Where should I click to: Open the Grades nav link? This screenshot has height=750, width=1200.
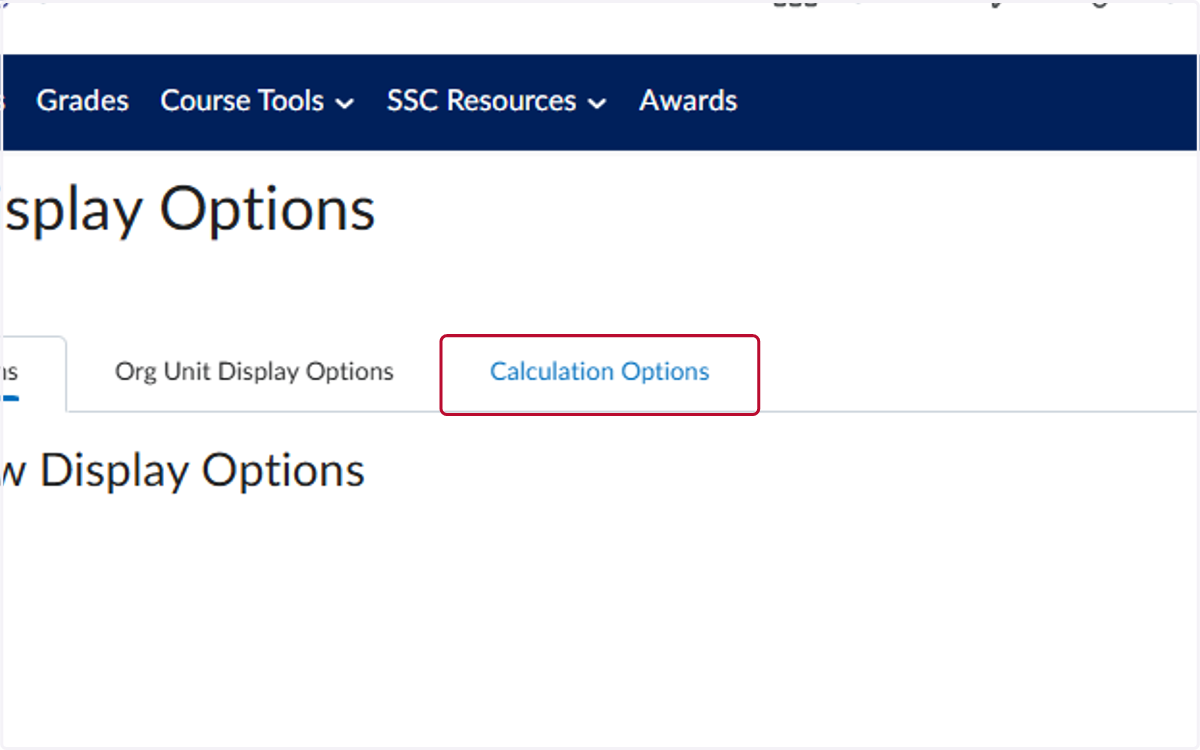click(83, 101)
